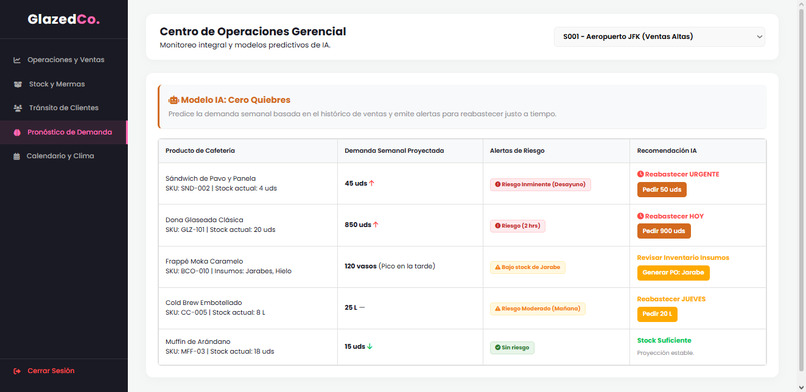Click SKU: GLZ-101 stock line

coord(220,230)
